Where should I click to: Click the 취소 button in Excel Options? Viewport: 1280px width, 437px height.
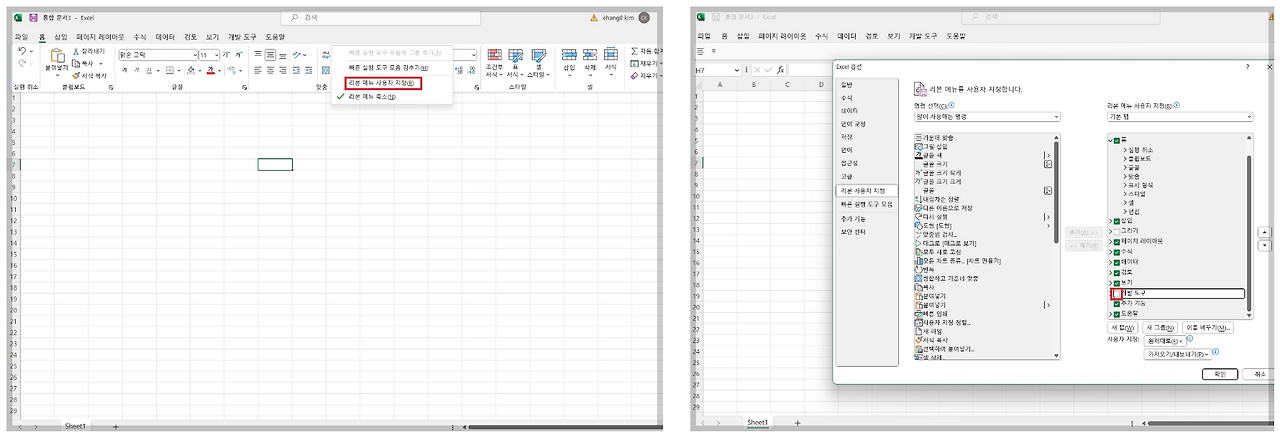click(1258, 373)
